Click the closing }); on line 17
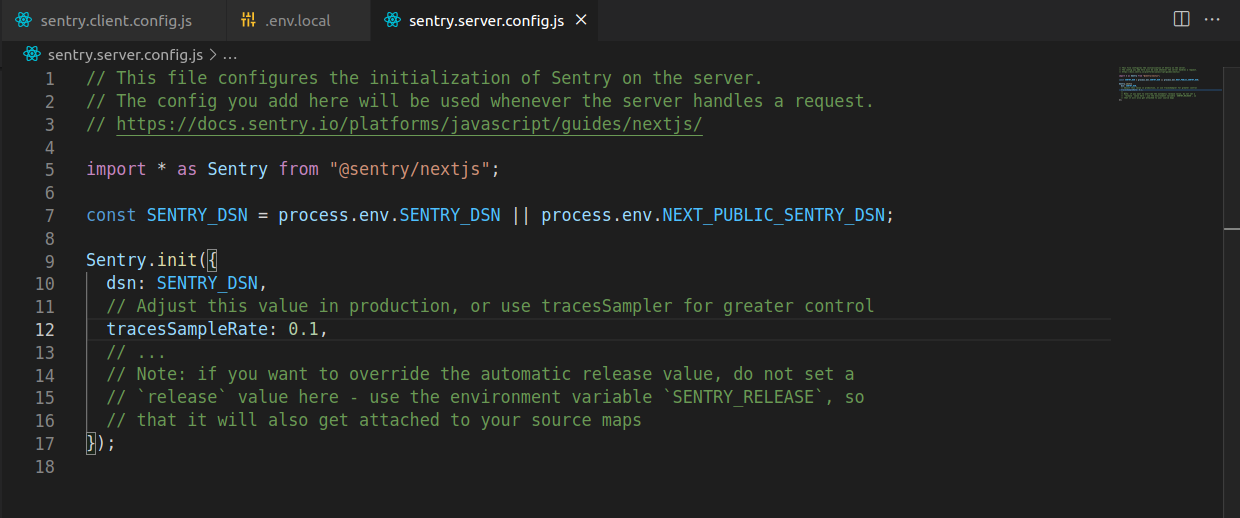Image resolution: width=1240 pixels, height=518 pixels. pos(101,443)
